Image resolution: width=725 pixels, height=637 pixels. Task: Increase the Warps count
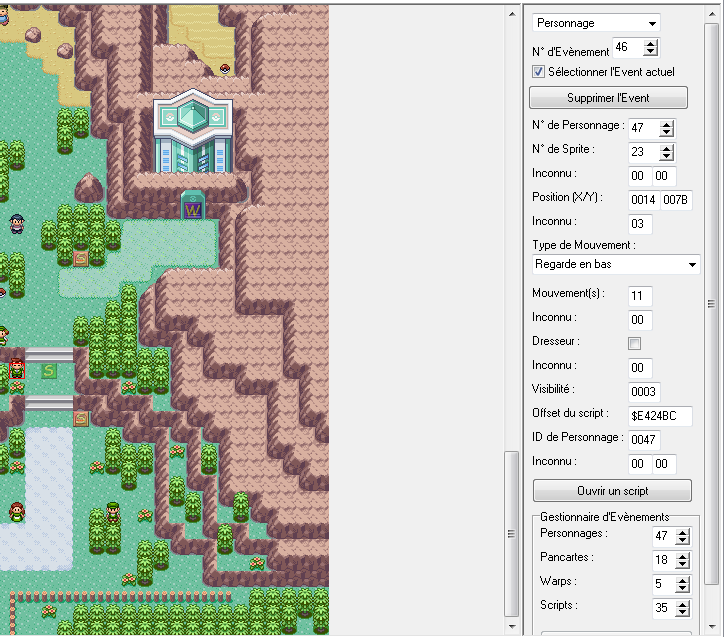pyautogui.click(x=682, y=581)
